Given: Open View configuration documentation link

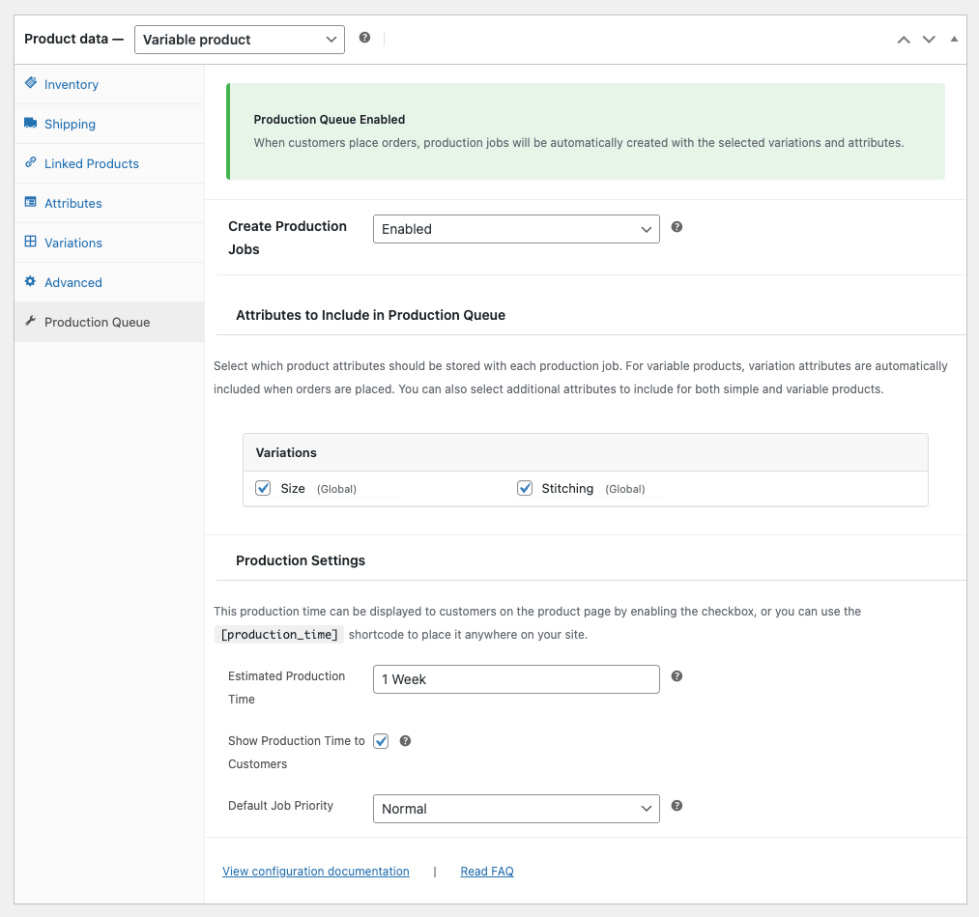Looking at the screenshot, I should coord(316,871).
